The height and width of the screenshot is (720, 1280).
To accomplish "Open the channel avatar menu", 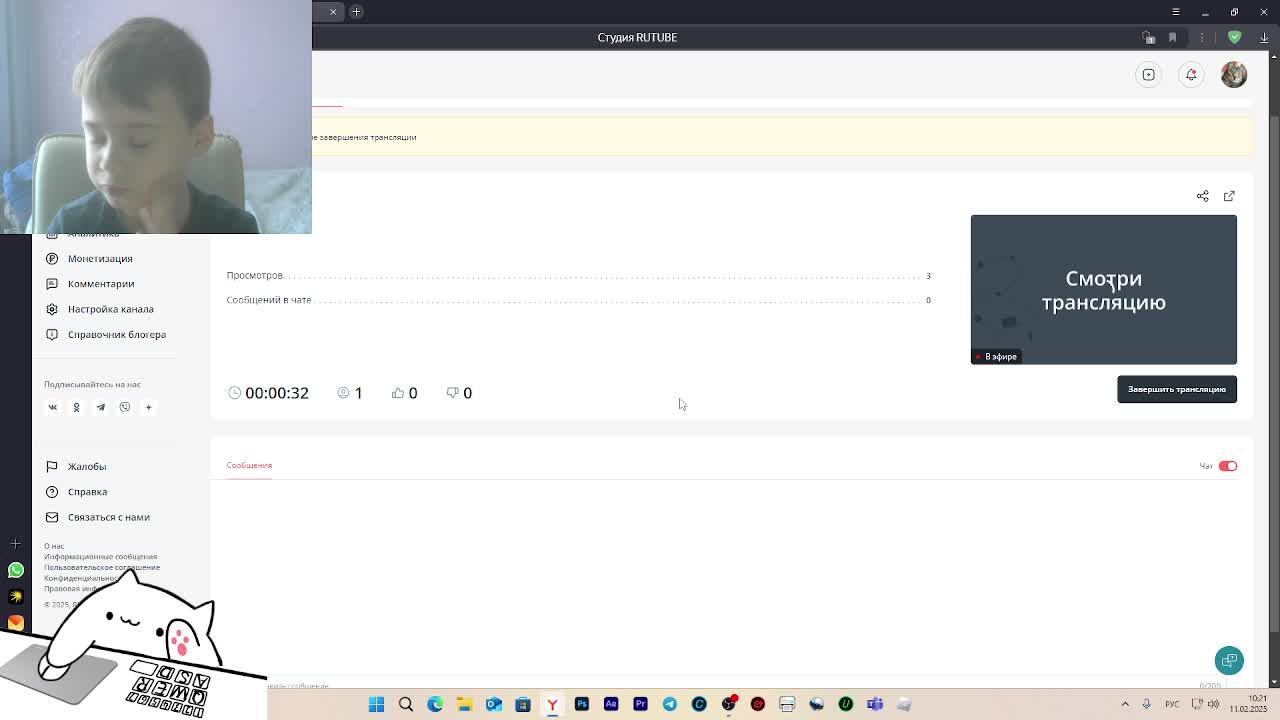I will (1234, 75).
